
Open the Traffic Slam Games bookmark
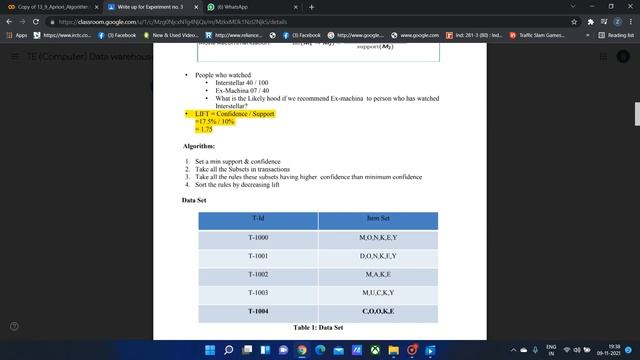[537, 36]
